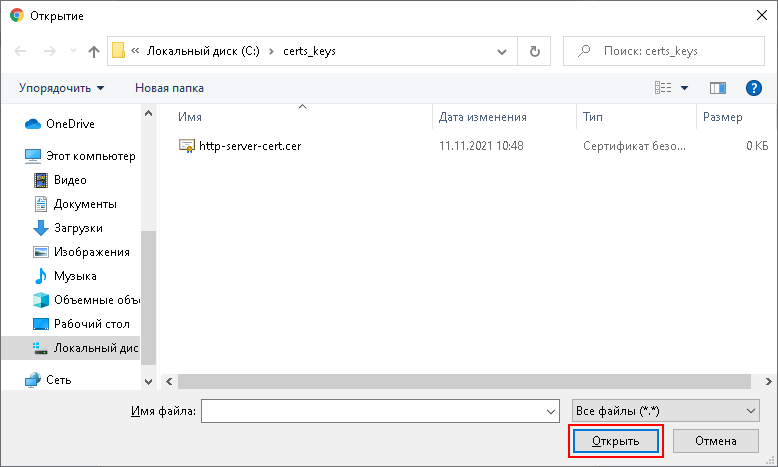Click the 0 КБ size cell
Screen dimensions: 778x467
[757, 146]
